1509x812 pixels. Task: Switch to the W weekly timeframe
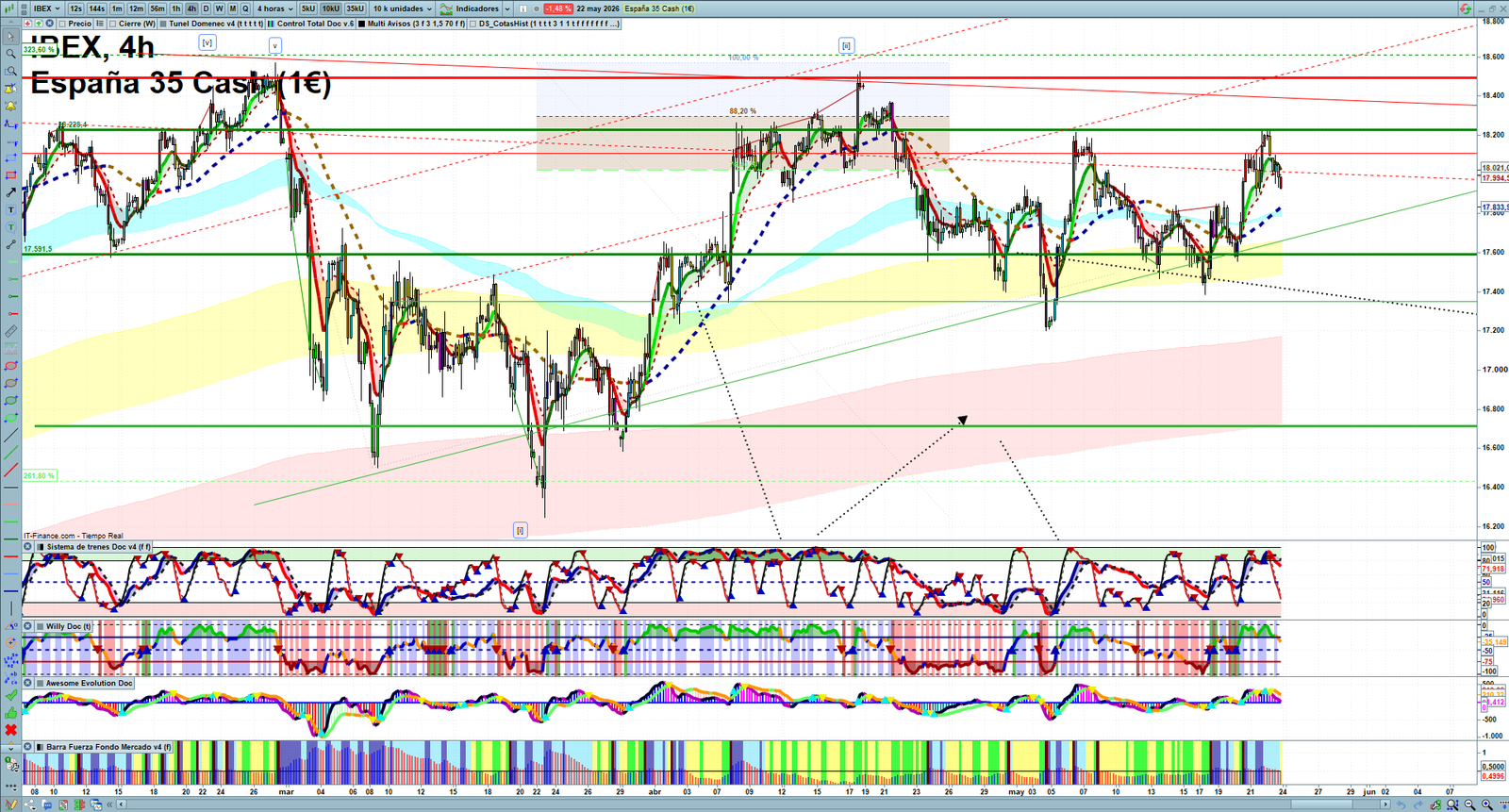pyautogui.click(x=219, y=8)
